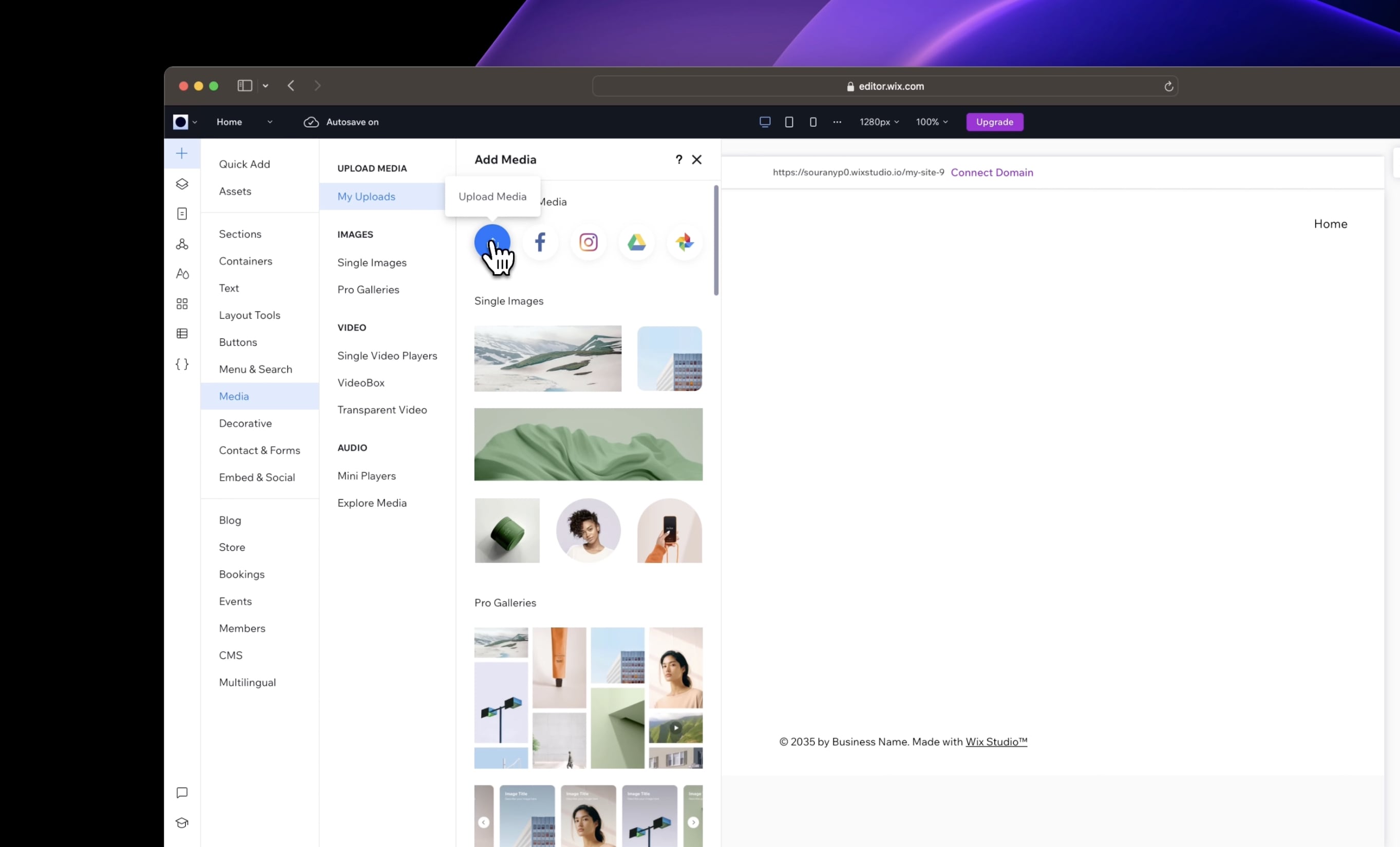The width and height of the screenshot is (1400, 847).
Task: Select Menu & Search category
Action: coord(256,369)
